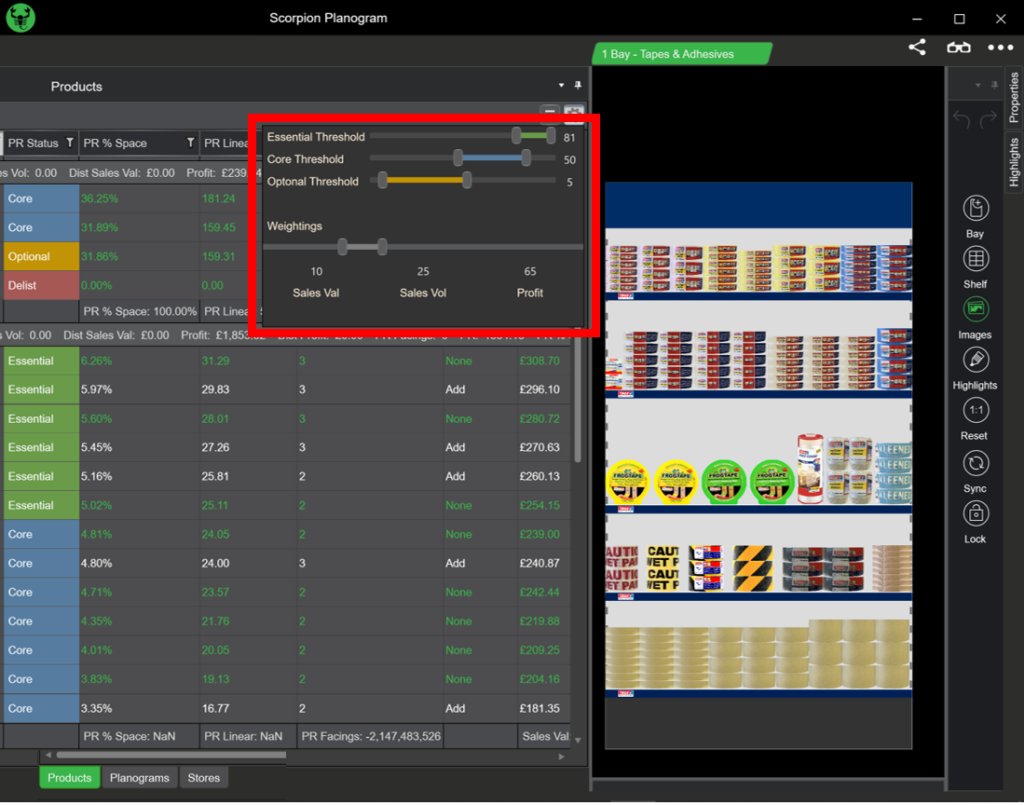Click the Sync icon
Screen dimensions: 1024x805
(x=975, y=463)
